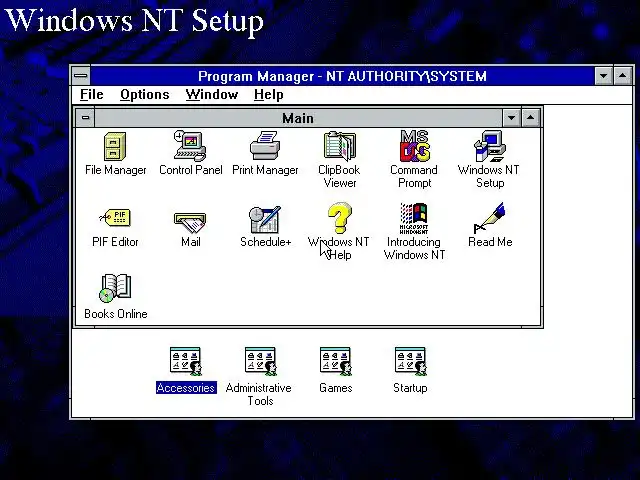
Task: Minimize the Main group window
Action: pos(511,118)
